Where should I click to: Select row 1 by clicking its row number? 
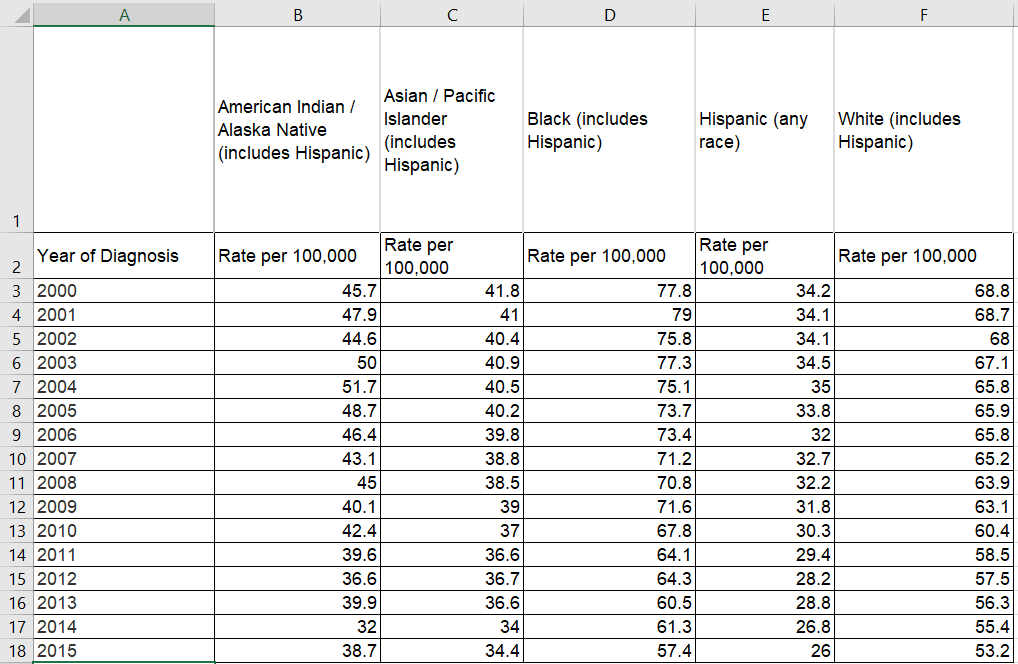coord(16,221)
